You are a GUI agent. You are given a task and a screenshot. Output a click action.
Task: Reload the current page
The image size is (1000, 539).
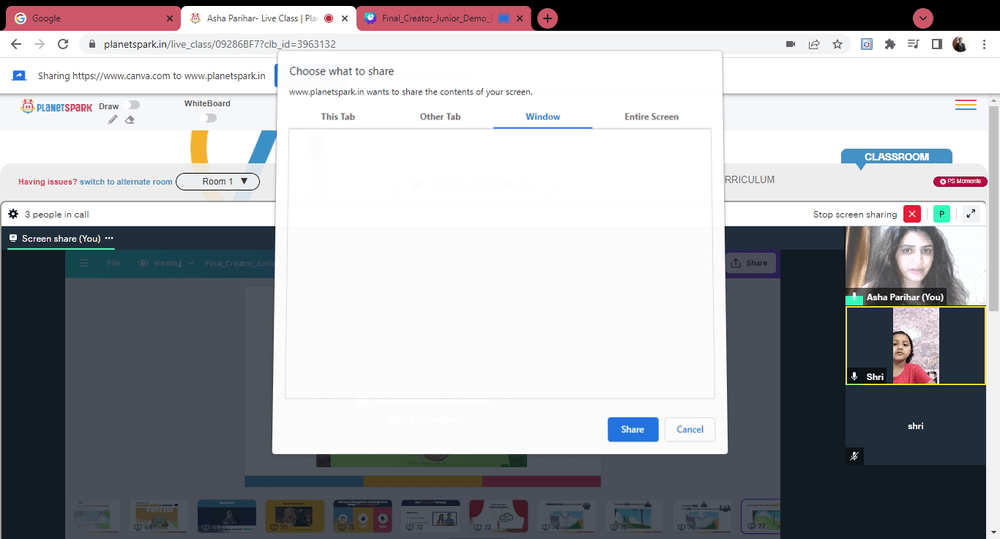click(62, 44)
